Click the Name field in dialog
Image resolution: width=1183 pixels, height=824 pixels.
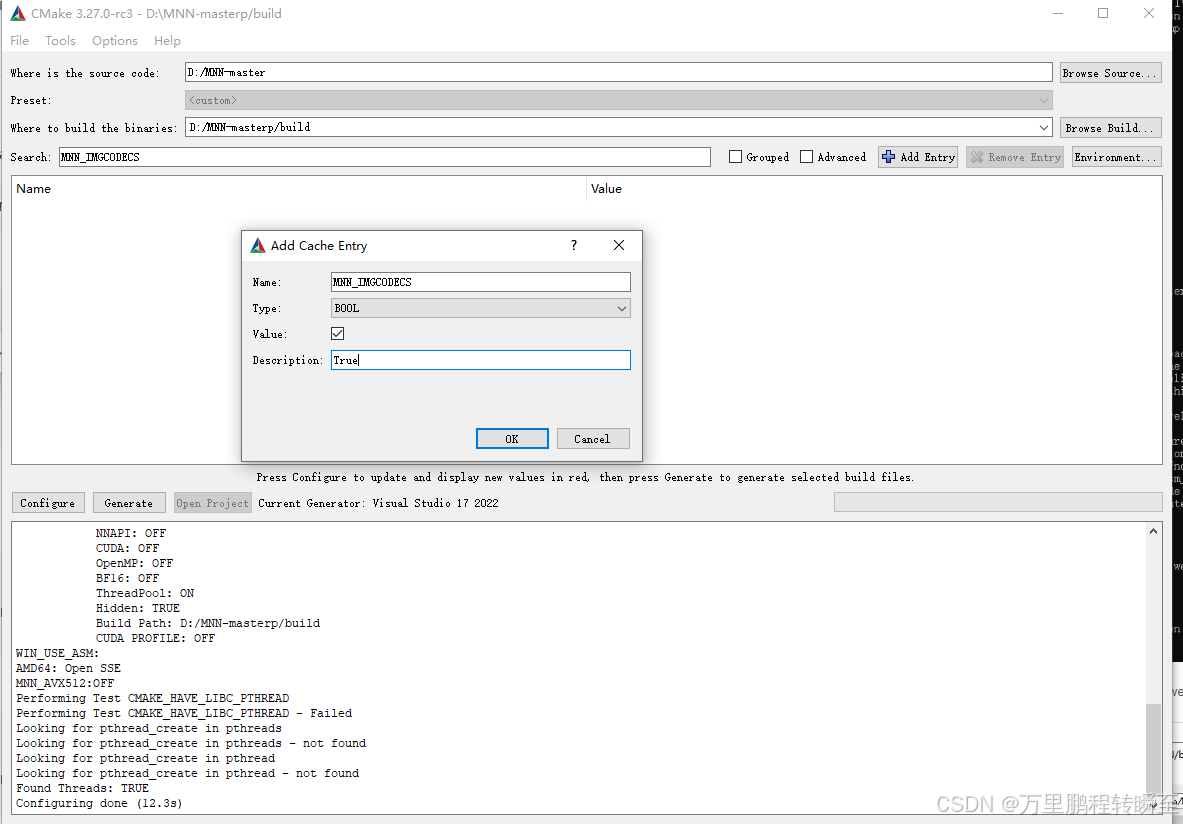click(x=481, y=282)
